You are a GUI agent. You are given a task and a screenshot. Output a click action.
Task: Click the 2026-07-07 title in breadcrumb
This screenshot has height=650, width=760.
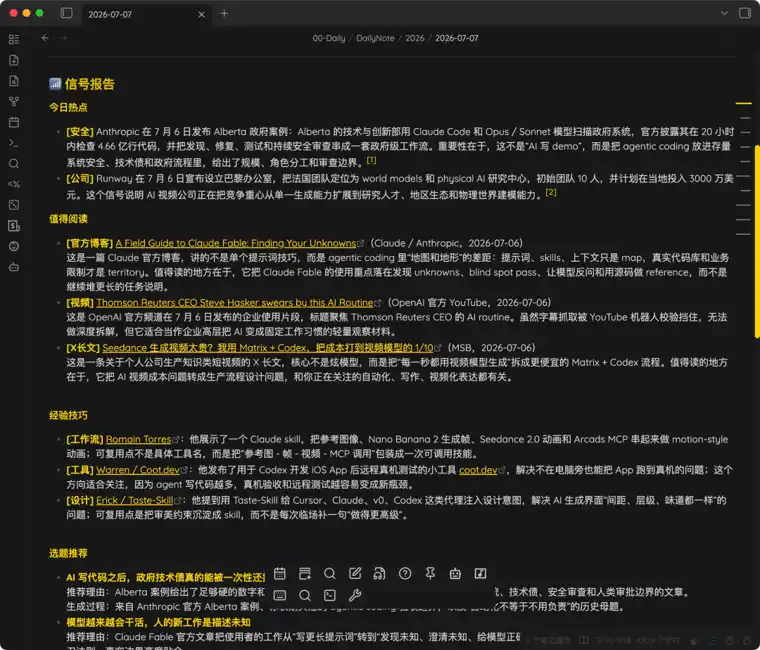tap(457, 38)
